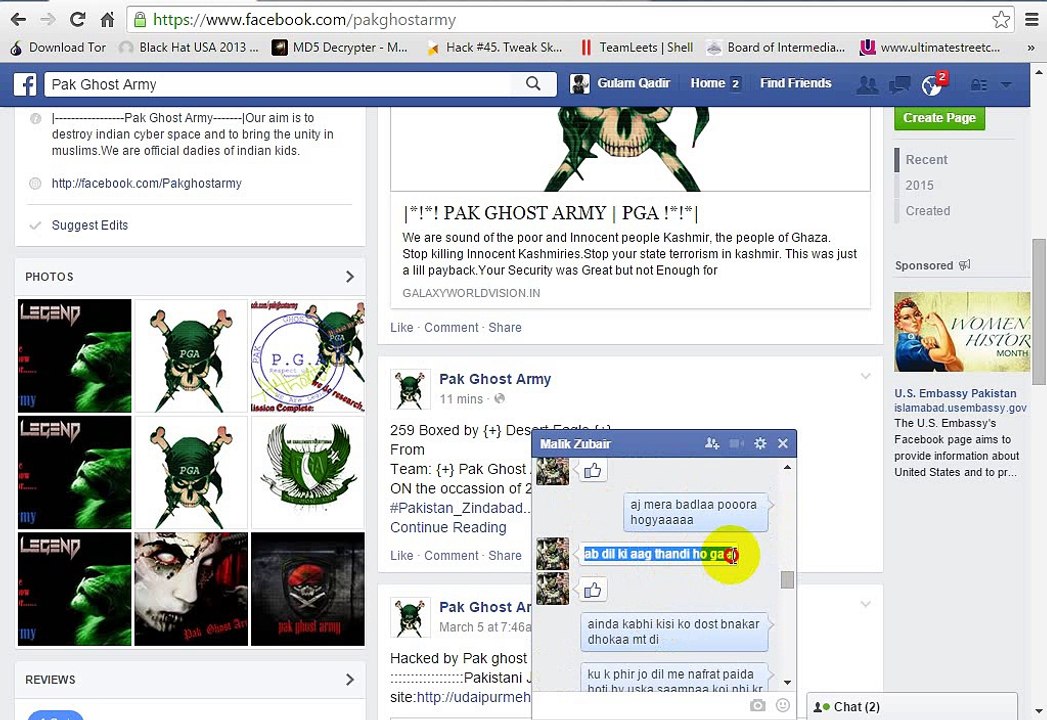Open the privacy shortcuts icon
The width and height of the screenshot is (1047, 720).
point(979,85)
